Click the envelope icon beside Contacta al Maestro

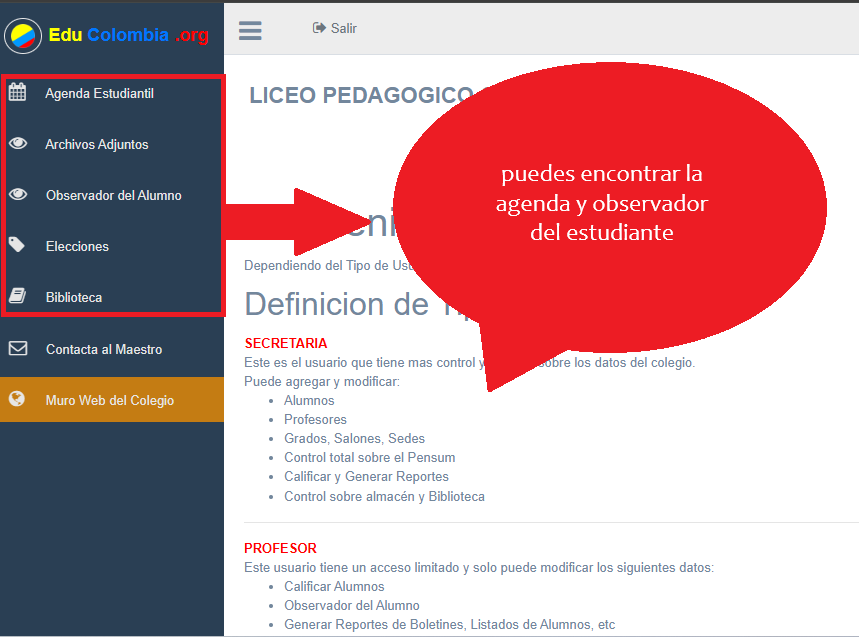click(x=17, y=349)
